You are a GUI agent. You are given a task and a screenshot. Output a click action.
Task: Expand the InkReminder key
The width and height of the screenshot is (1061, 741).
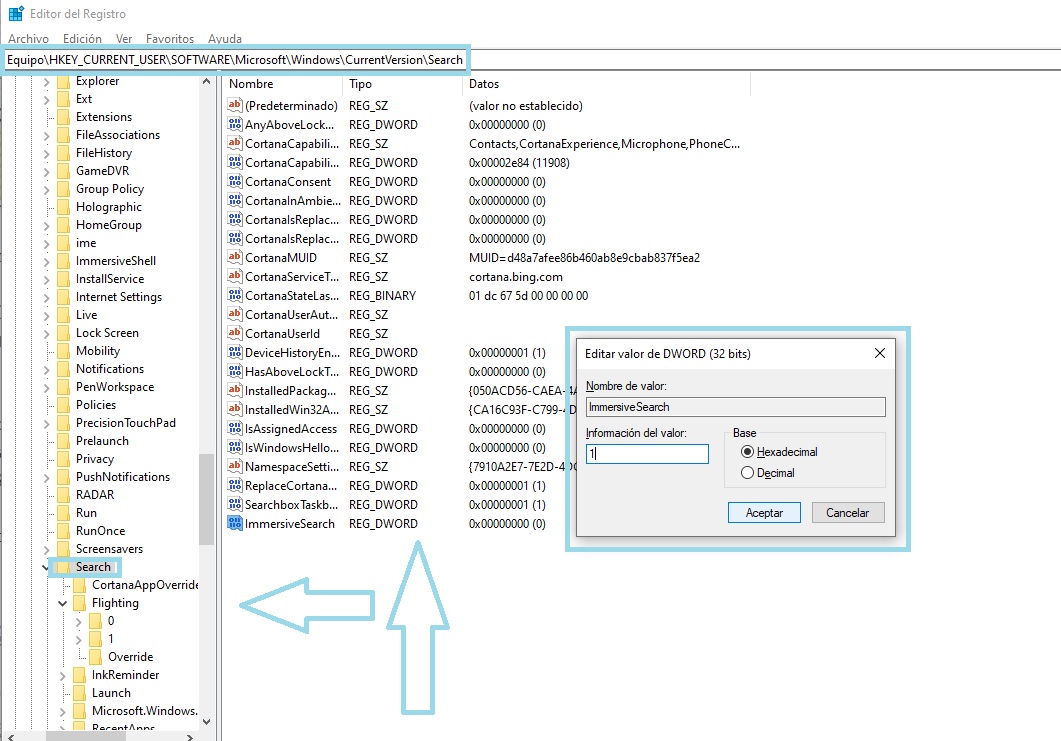62,675
